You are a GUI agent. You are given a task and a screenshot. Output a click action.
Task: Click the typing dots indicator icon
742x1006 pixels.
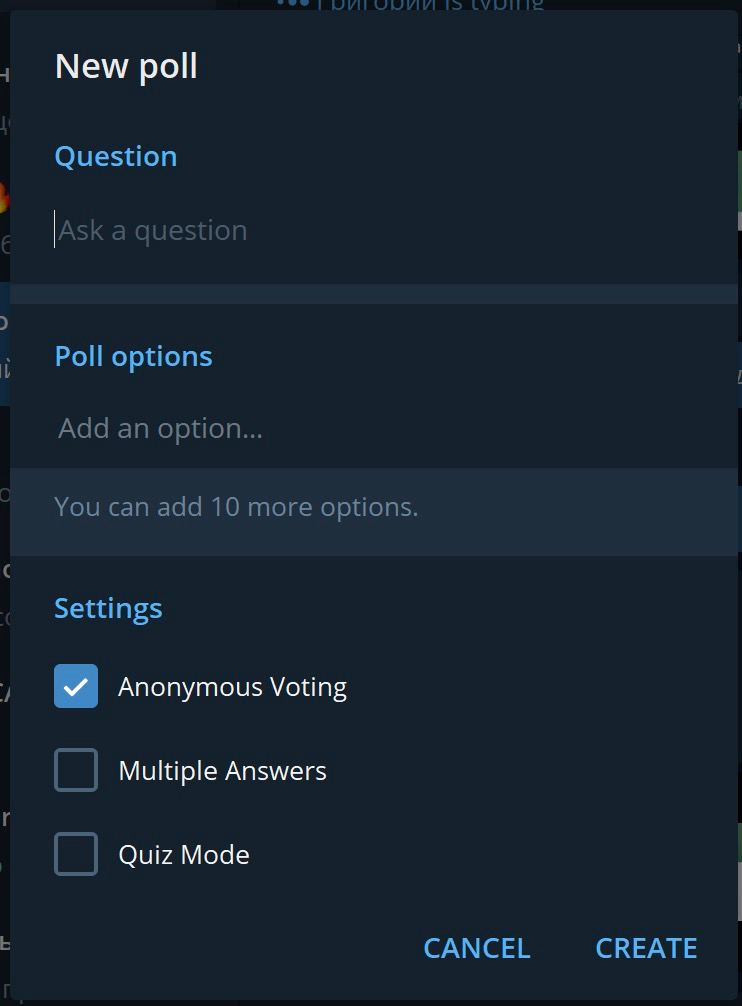click(x=293, y=4)
